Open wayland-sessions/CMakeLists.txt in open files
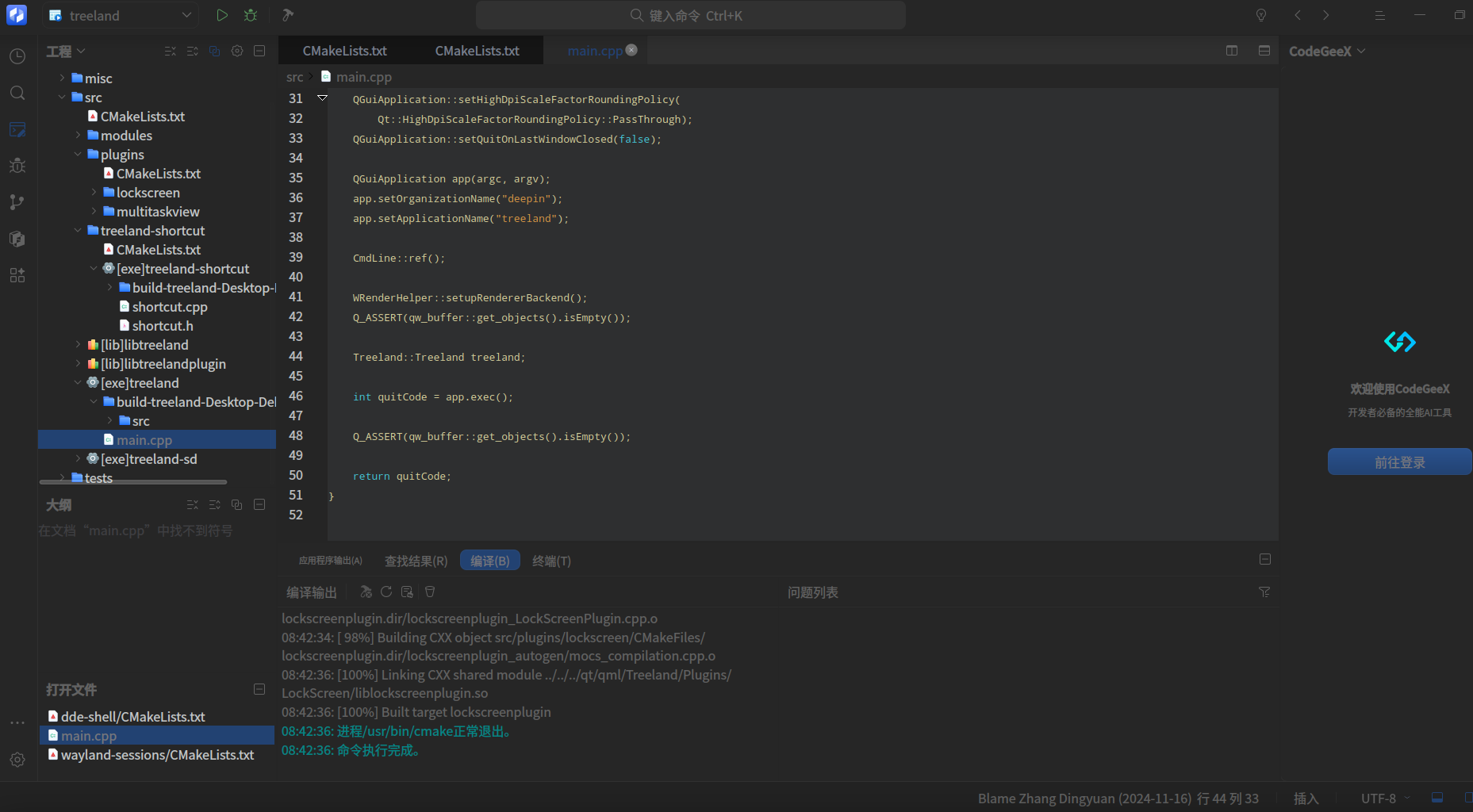The height and width of the screenshot is (812, 1473). point(157,755)
